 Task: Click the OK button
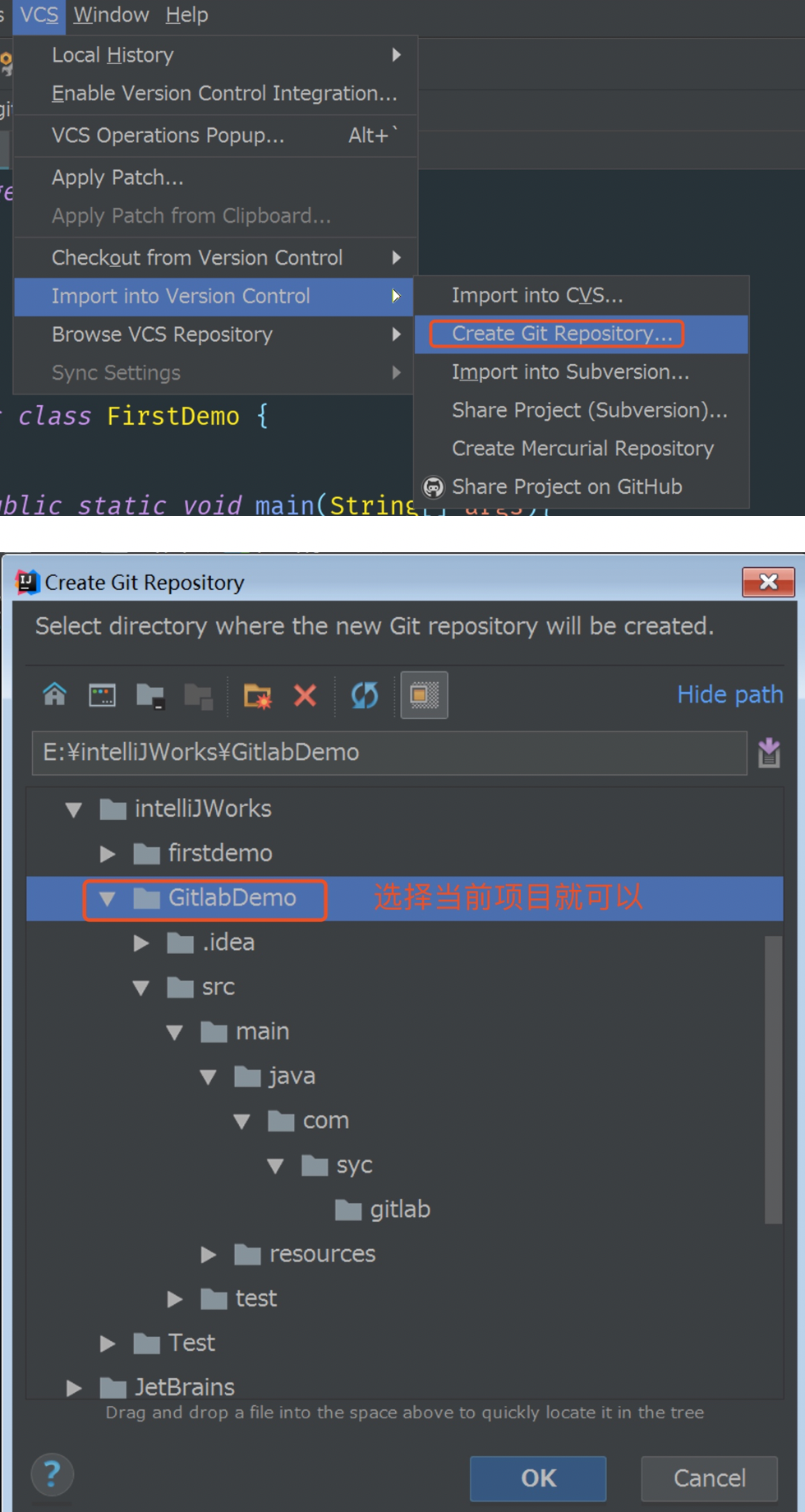tap(538, 1478)
